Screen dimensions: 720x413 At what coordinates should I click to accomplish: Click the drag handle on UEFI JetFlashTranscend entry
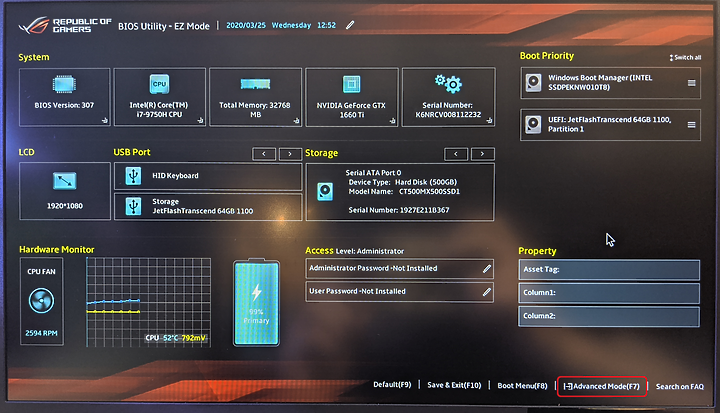692,125
